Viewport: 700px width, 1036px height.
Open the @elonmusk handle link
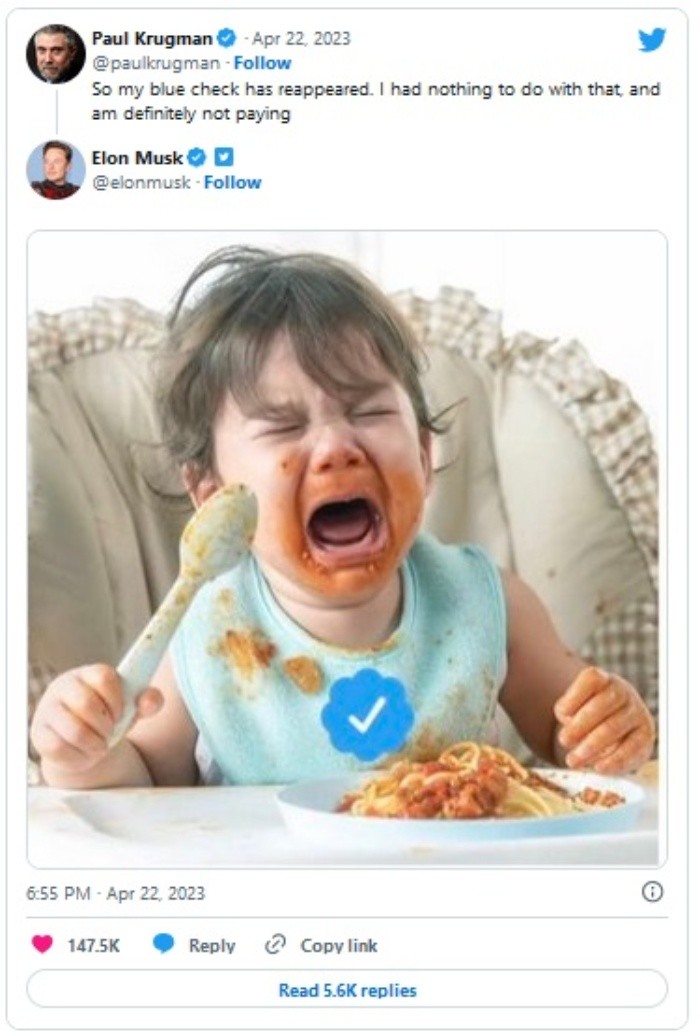point(141,182)
